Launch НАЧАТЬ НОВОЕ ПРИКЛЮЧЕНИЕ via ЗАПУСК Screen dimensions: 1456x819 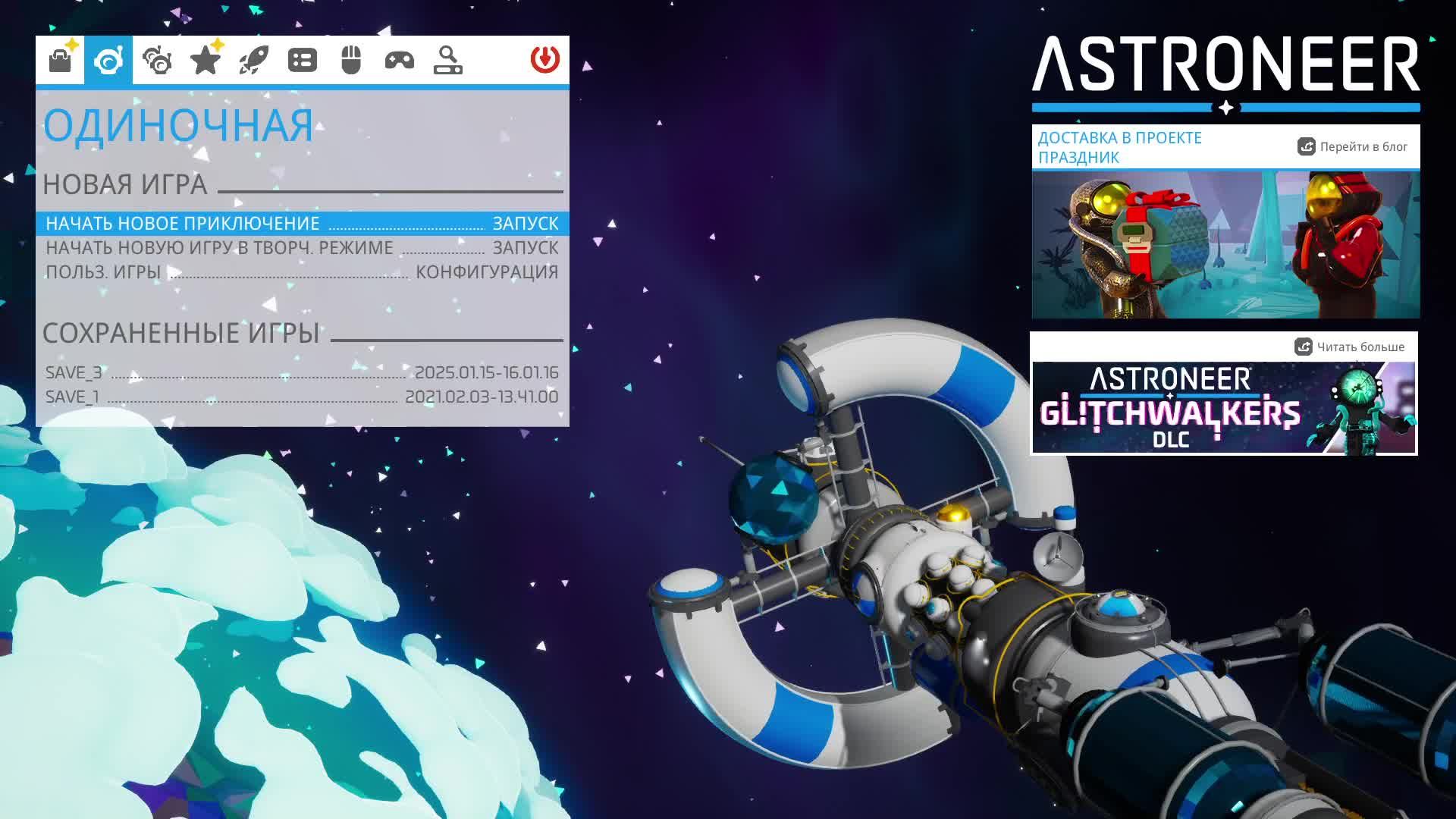525,224
